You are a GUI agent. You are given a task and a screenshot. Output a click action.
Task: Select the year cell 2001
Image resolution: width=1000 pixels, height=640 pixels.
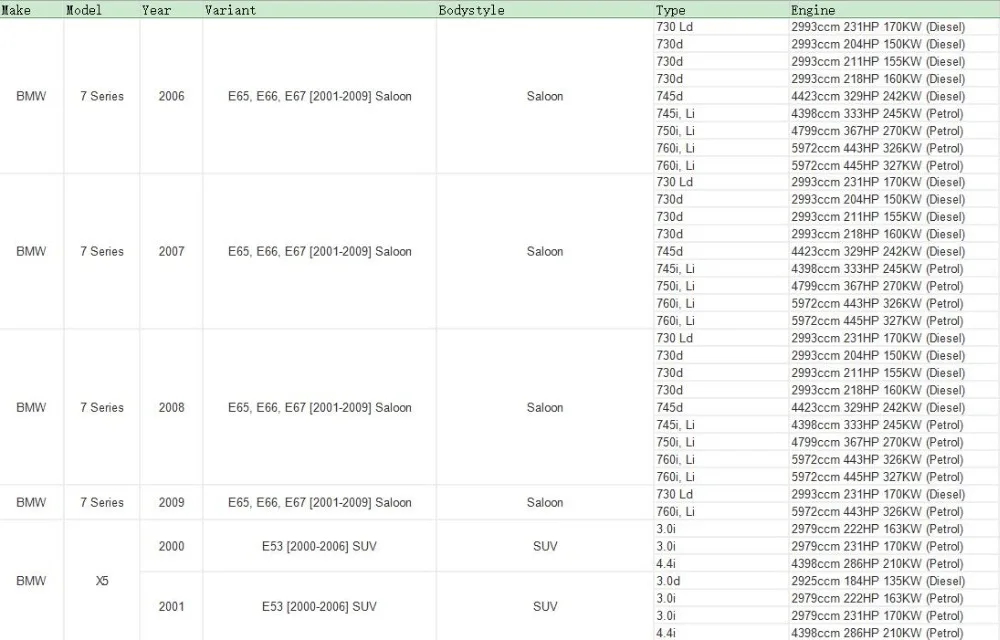[172, 606]
